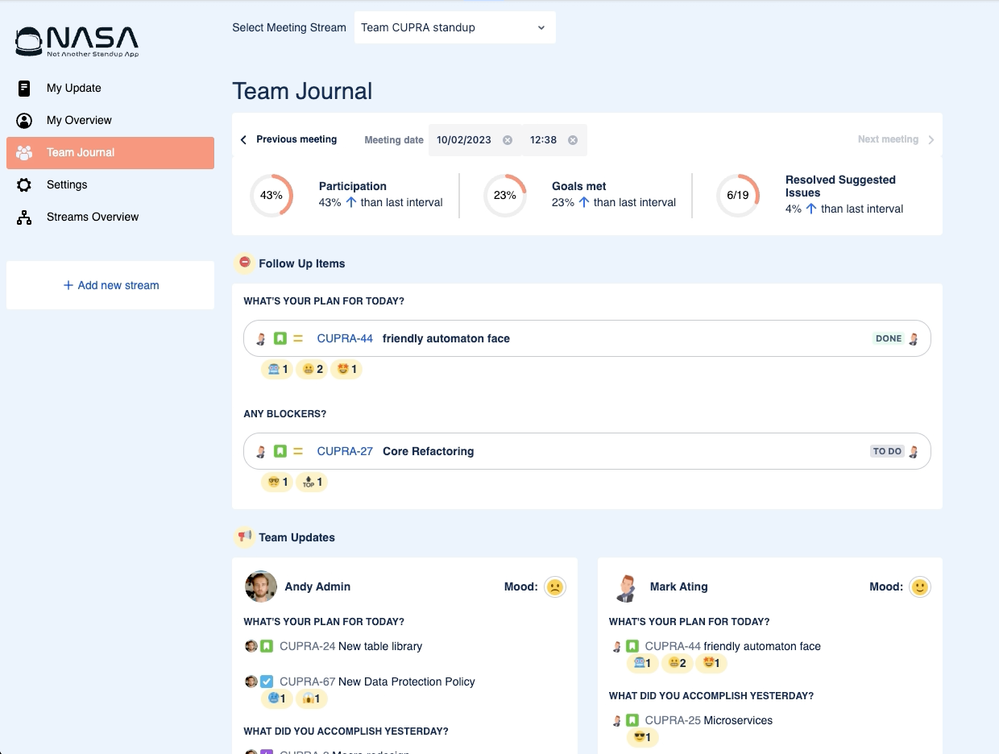
Task: Clear the meeting date 10/02/2023
Action: (507, 140)
